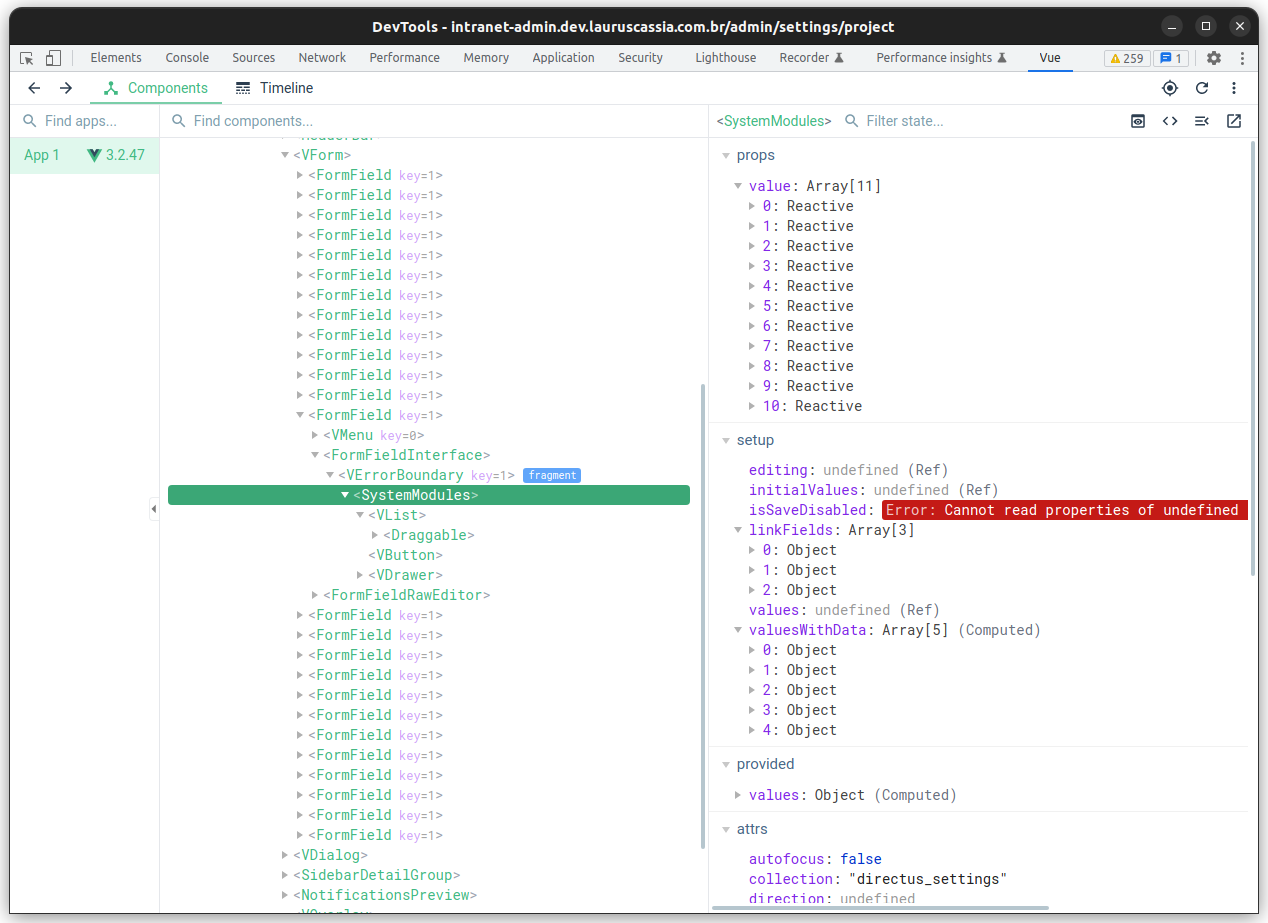This screenshot has height=923, width=1268.
Task: Expand linkFields array entry 2
Action: point(752,590)
